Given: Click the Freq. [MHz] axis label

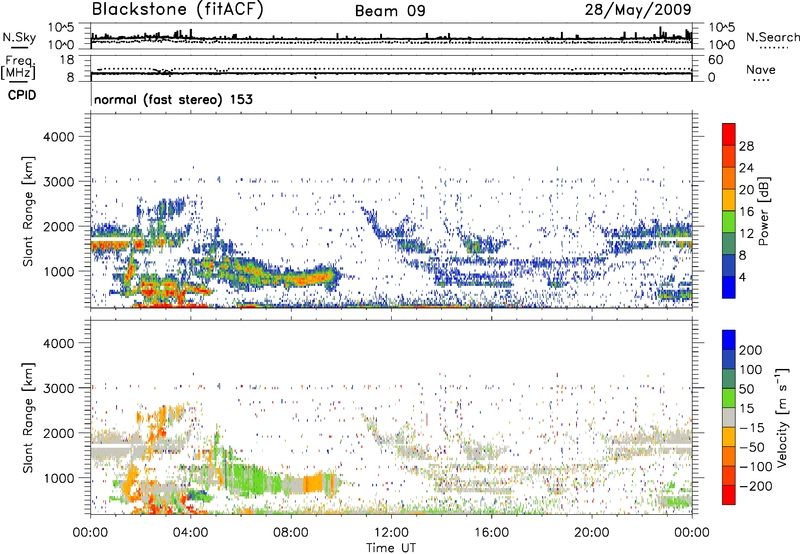Looking at the screenshot, I should pos(18,68).
